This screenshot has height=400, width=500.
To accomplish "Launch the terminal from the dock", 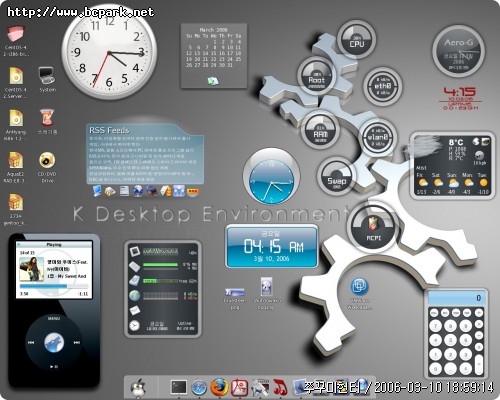I will 179,387.
